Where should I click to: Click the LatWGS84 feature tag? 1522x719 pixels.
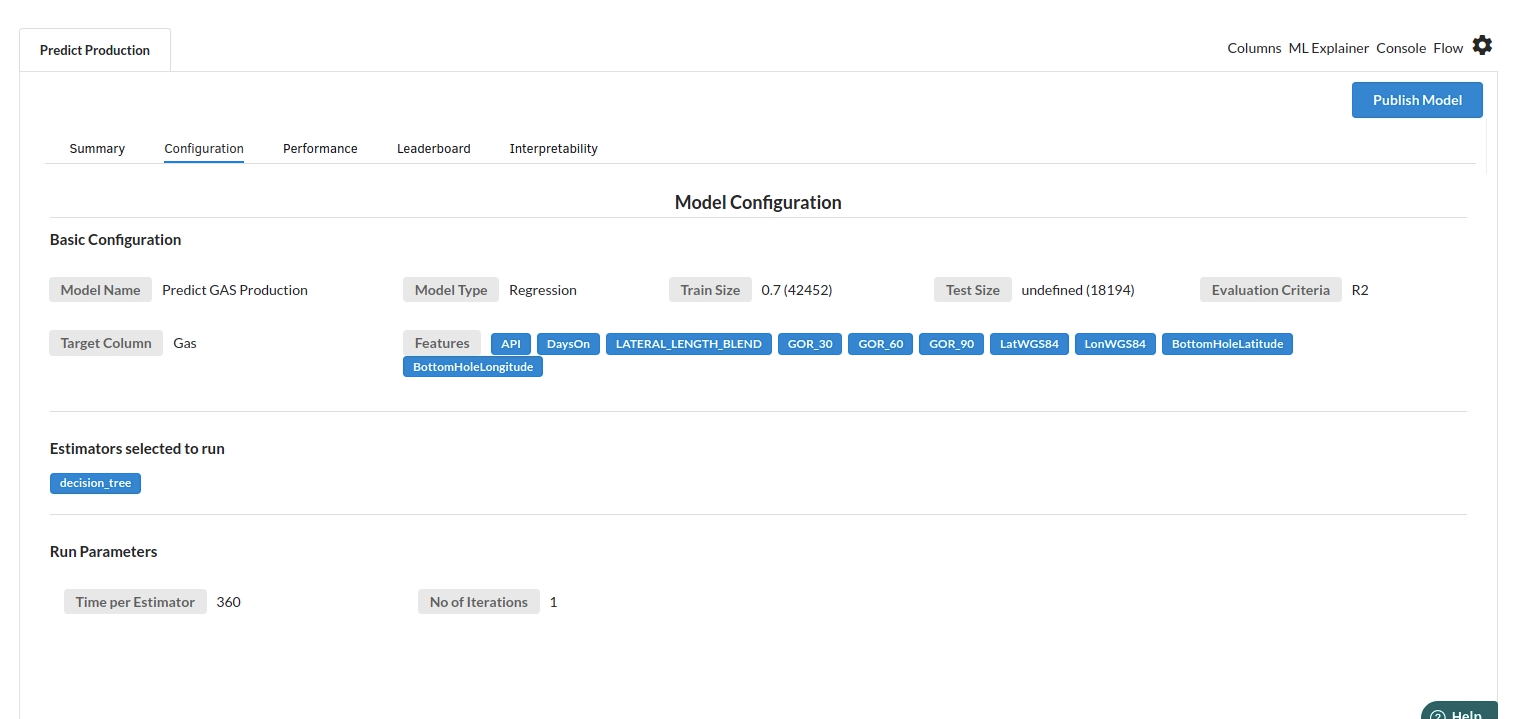point(1029,344)
